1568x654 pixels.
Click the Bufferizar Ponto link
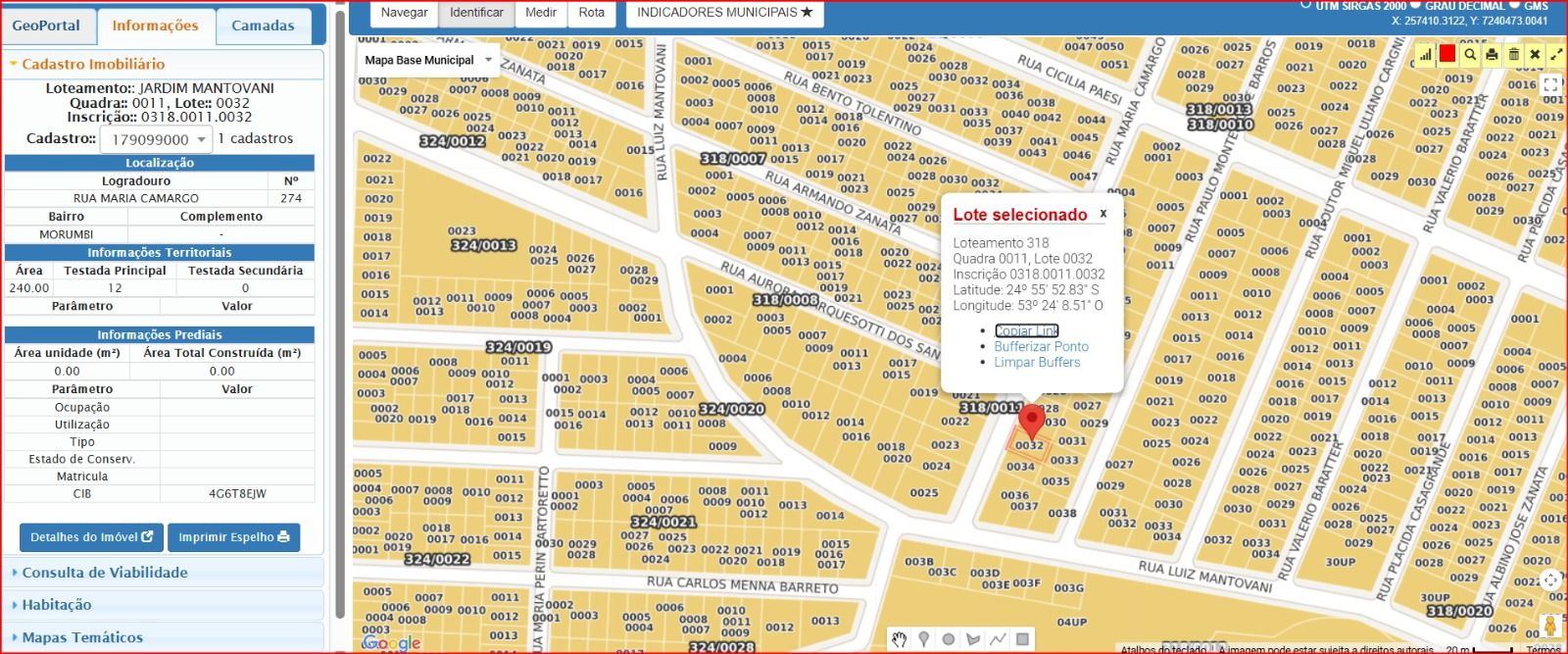(x=1041, y=346)
